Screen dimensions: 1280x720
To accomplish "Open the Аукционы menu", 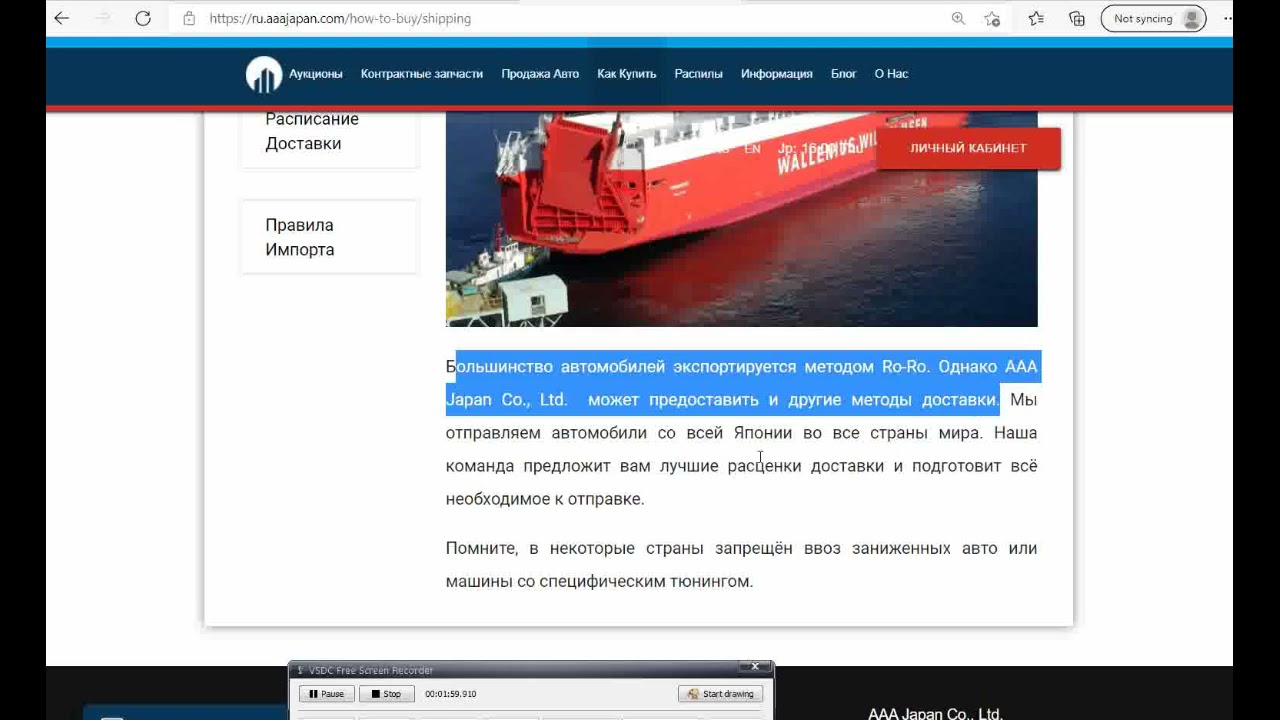I will [x=316, y=74].
